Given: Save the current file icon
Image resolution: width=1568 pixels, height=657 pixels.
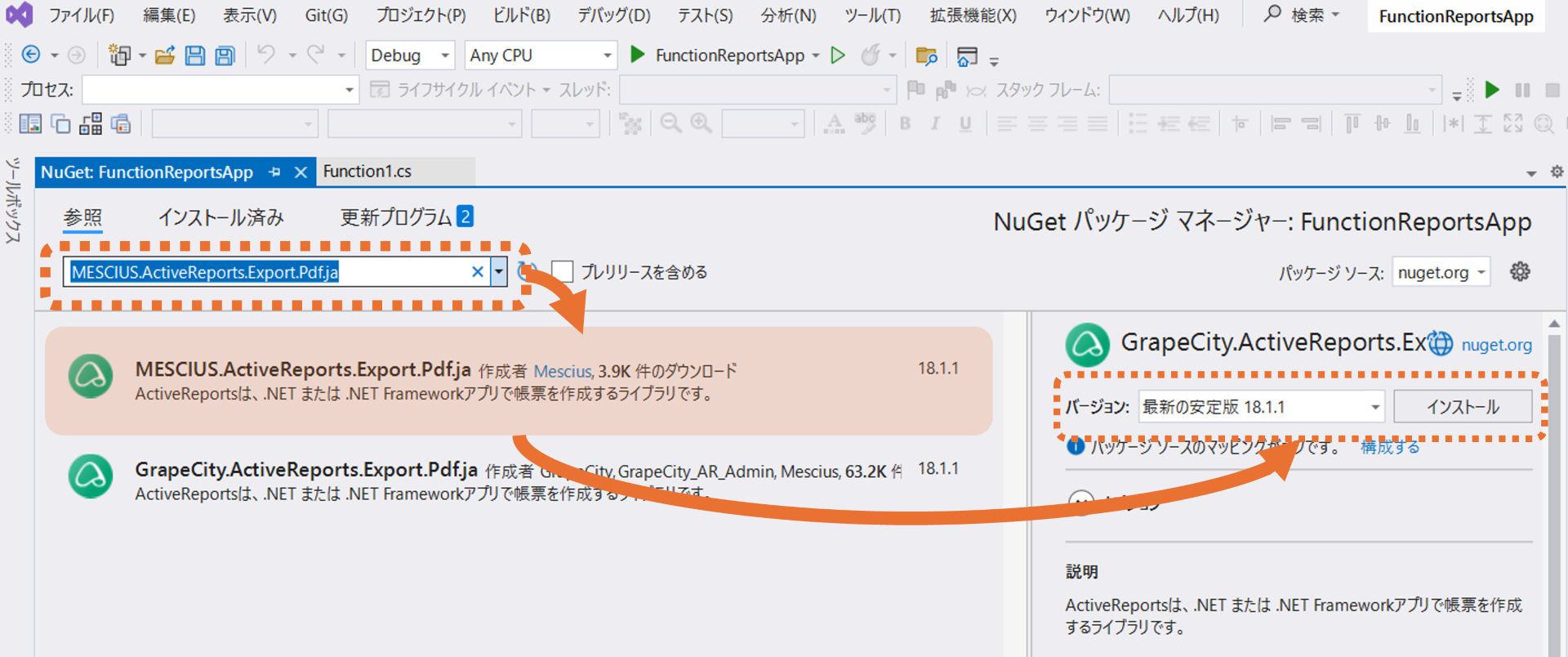Looking at the screenshot, I should point(194,55).
